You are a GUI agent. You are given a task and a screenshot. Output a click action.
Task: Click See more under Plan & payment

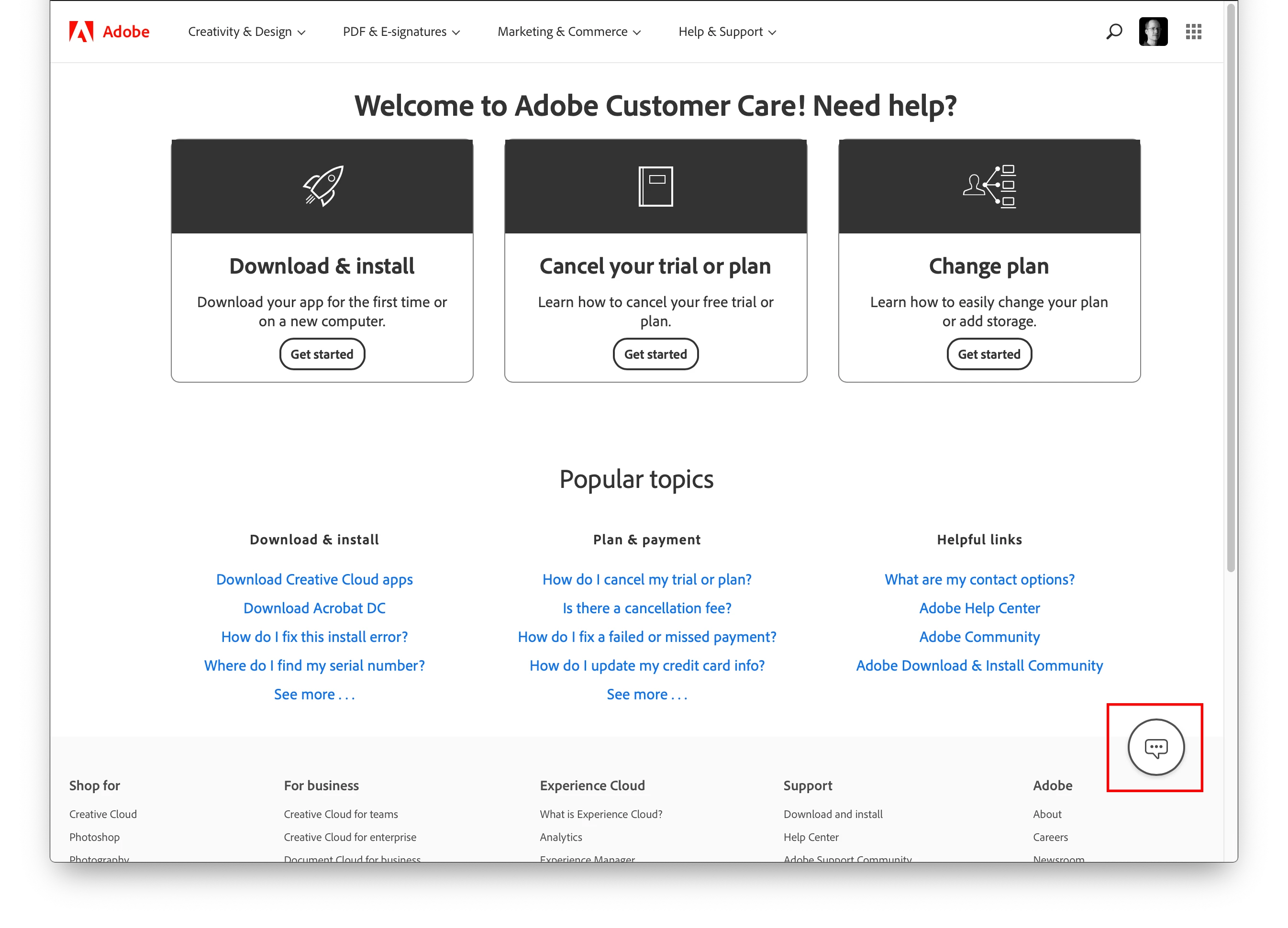pyautogui.click(x=647, y=694)
